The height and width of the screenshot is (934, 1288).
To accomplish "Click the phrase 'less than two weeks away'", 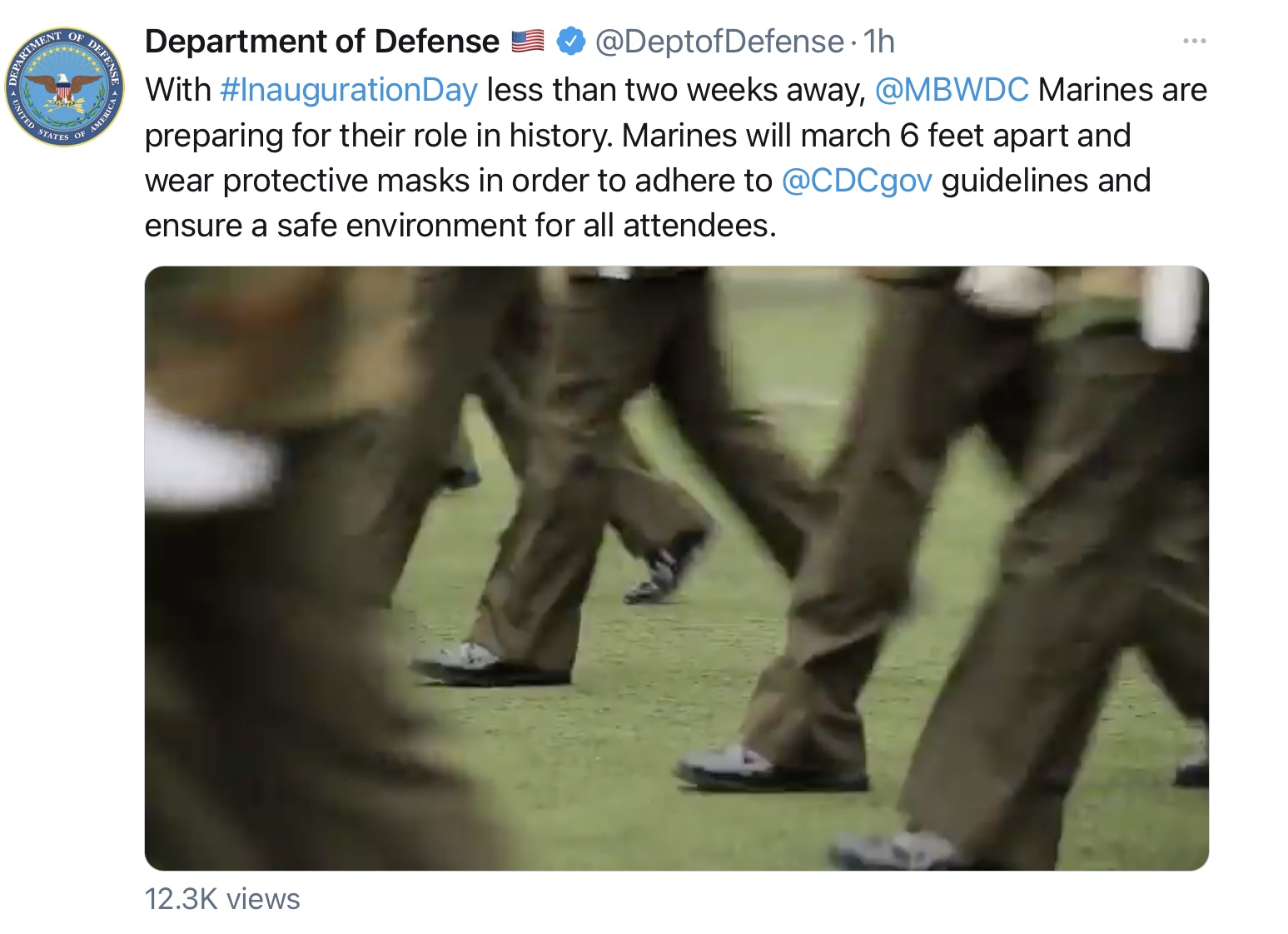I will 676,90.
